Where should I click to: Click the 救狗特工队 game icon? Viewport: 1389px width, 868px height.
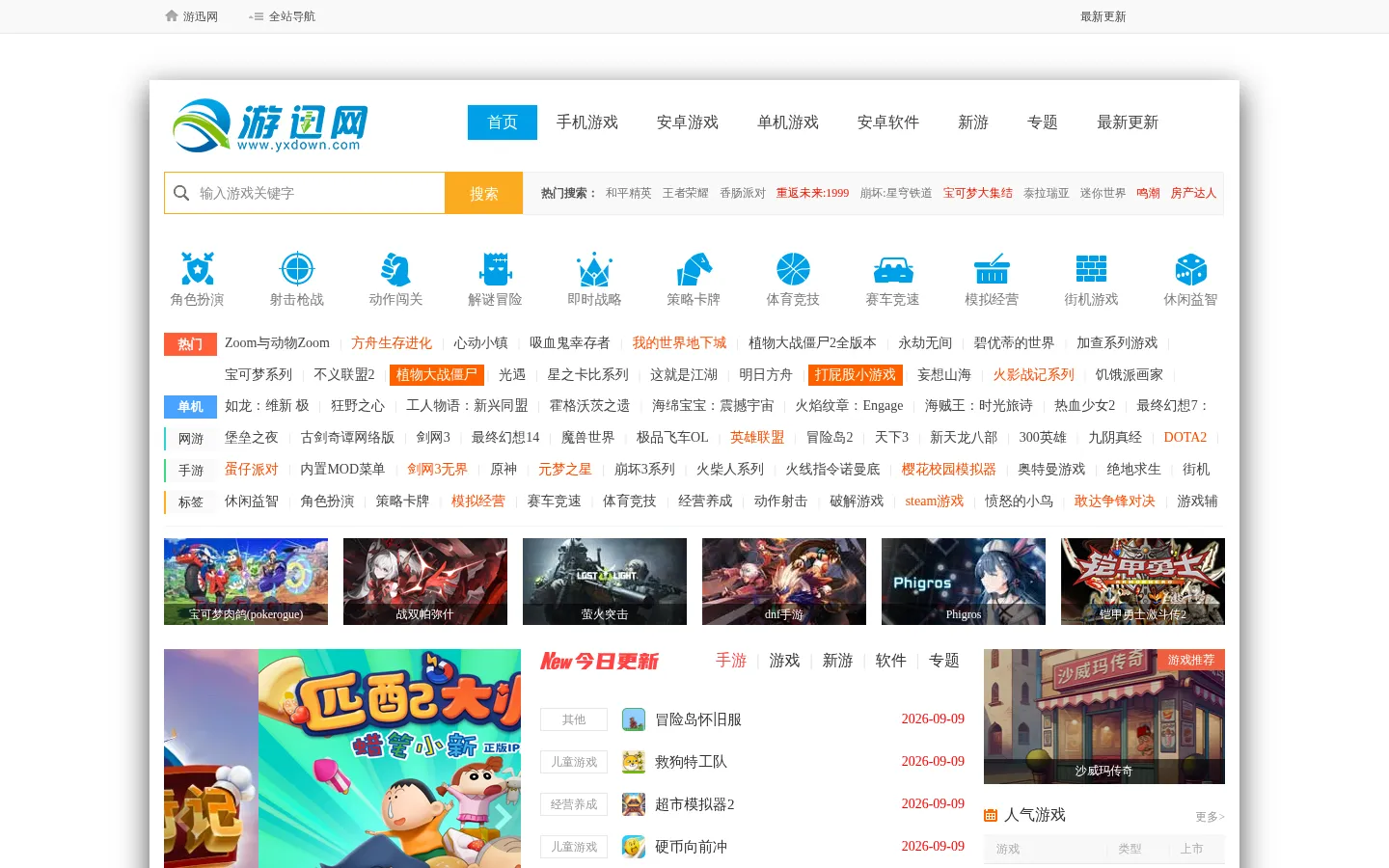point(634,762)
